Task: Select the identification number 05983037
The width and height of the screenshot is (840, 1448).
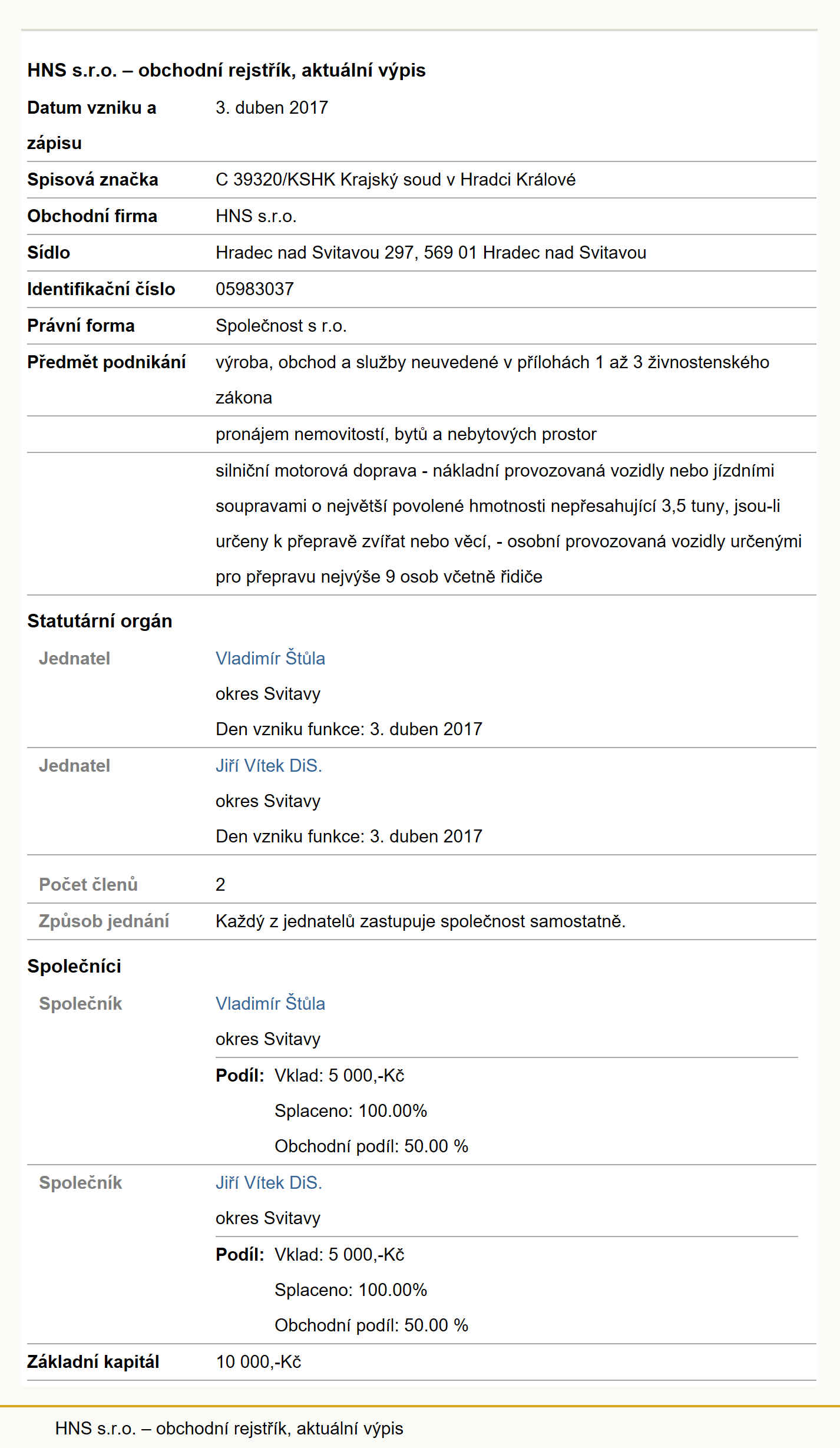Action: click(x=254, y=289)
